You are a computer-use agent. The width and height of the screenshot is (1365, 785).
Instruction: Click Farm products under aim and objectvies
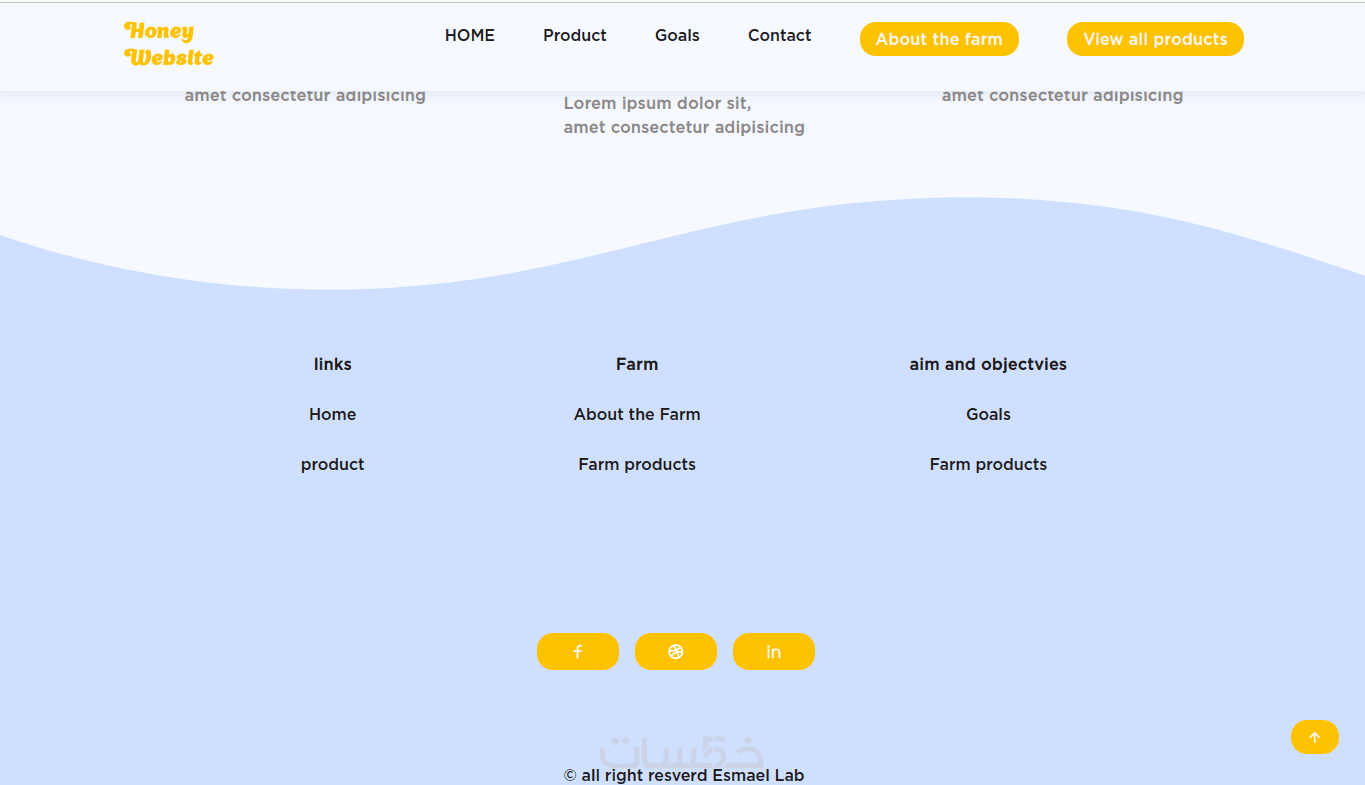pos(988,464)
